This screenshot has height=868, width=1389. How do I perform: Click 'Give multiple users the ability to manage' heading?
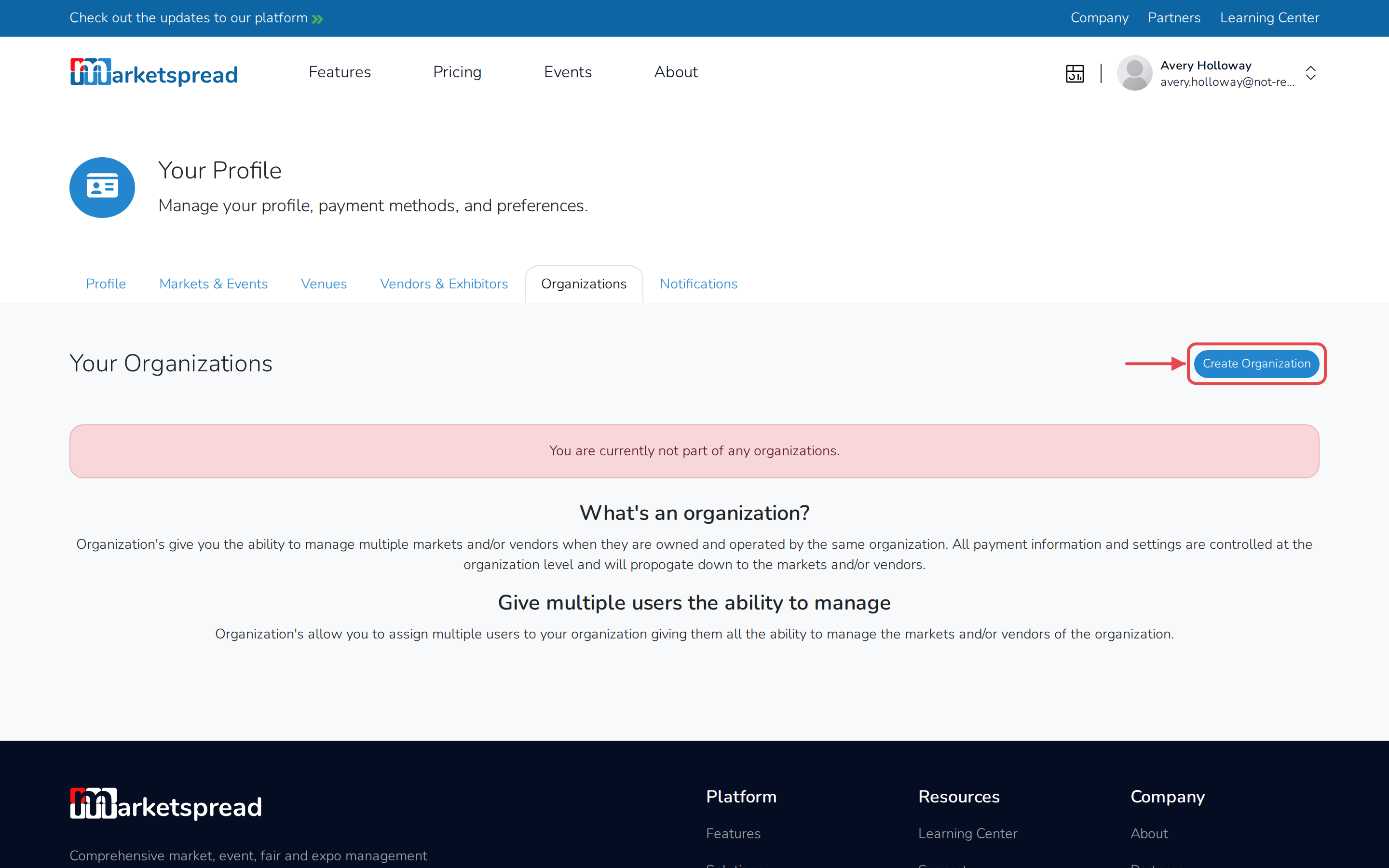coord(694,602)
